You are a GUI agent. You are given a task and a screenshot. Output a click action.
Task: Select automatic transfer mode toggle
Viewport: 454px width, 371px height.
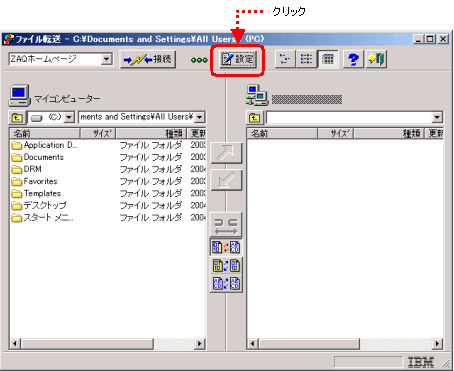pos(226,247)
